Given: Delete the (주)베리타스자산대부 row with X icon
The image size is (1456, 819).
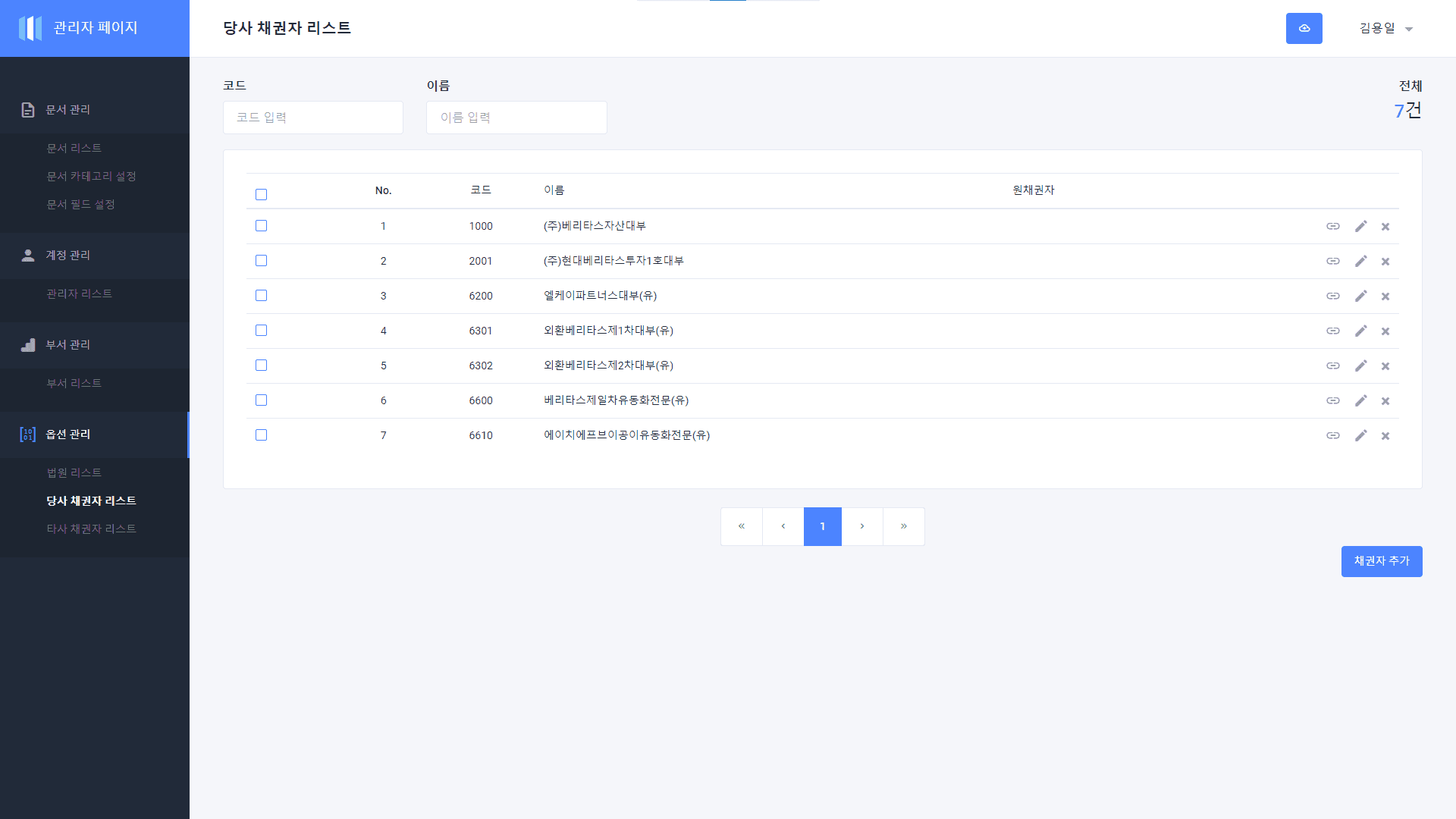Looking at the screenshot, I should [1385, 227].
